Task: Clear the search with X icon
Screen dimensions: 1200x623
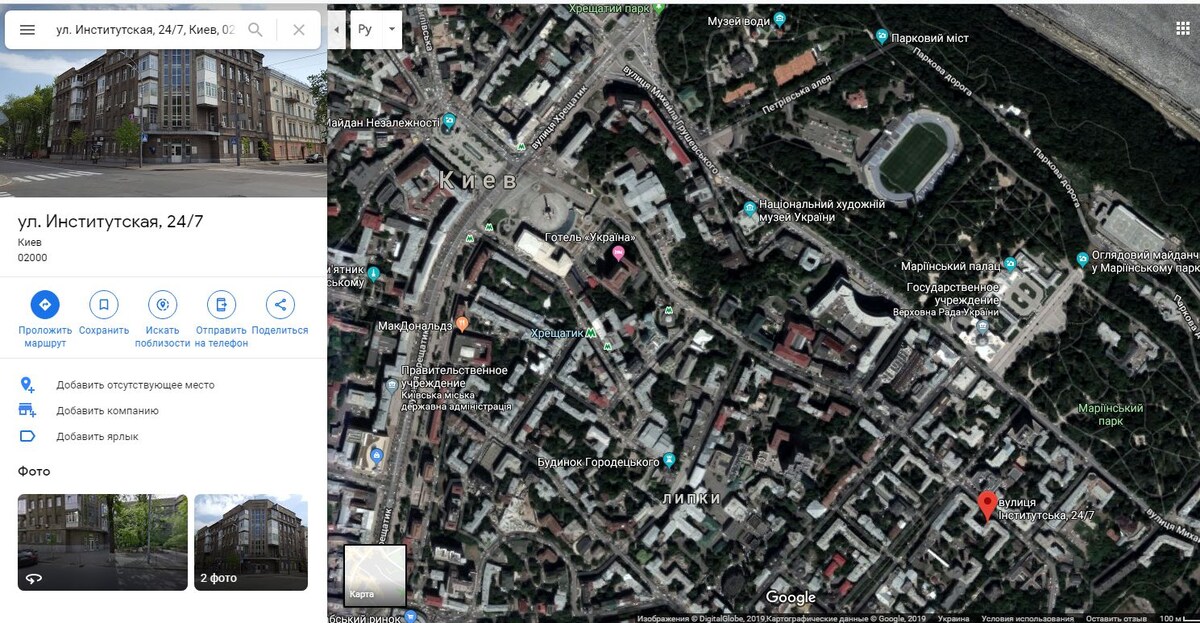Action: [x=299, y=30]
